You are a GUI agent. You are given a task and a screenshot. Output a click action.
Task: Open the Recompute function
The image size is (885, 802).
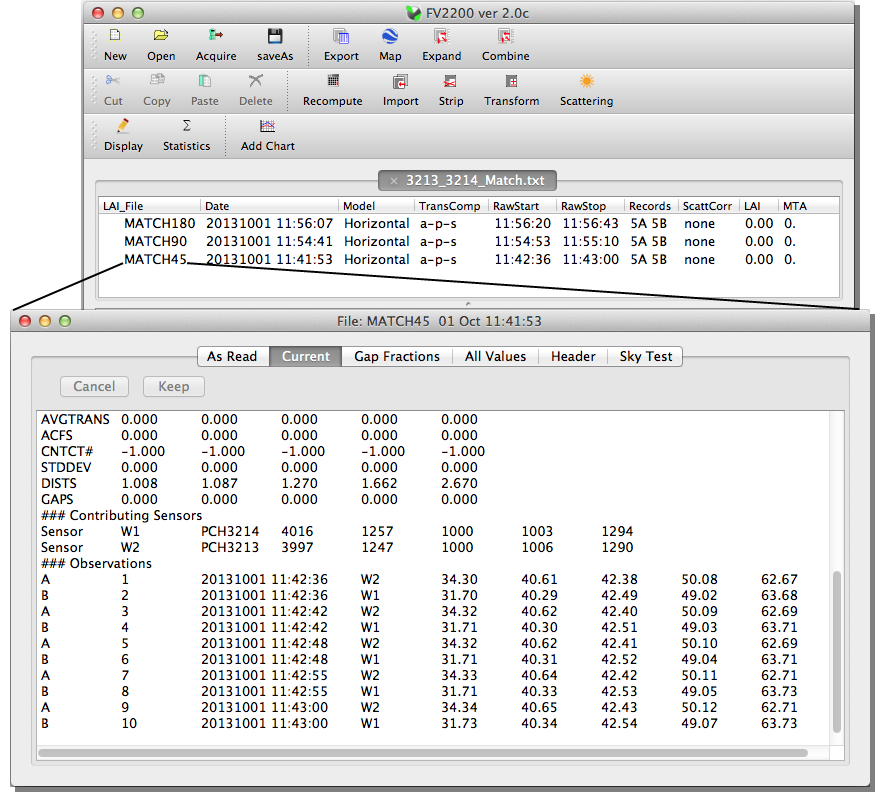(332, 90)
